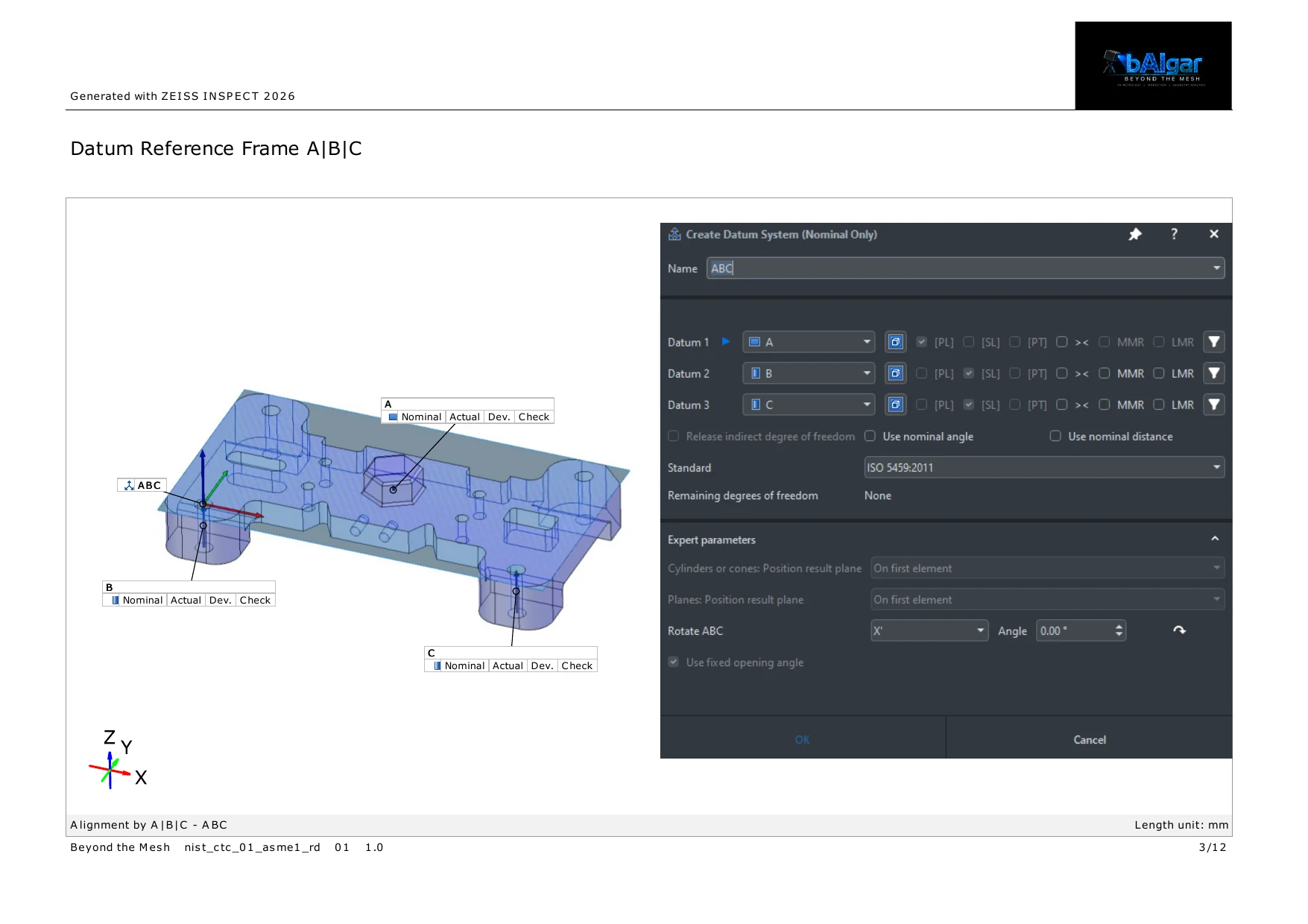Toggle Use fixed opening angle checkbox
The image size is (1308, 924).
[x=674, y=662]
